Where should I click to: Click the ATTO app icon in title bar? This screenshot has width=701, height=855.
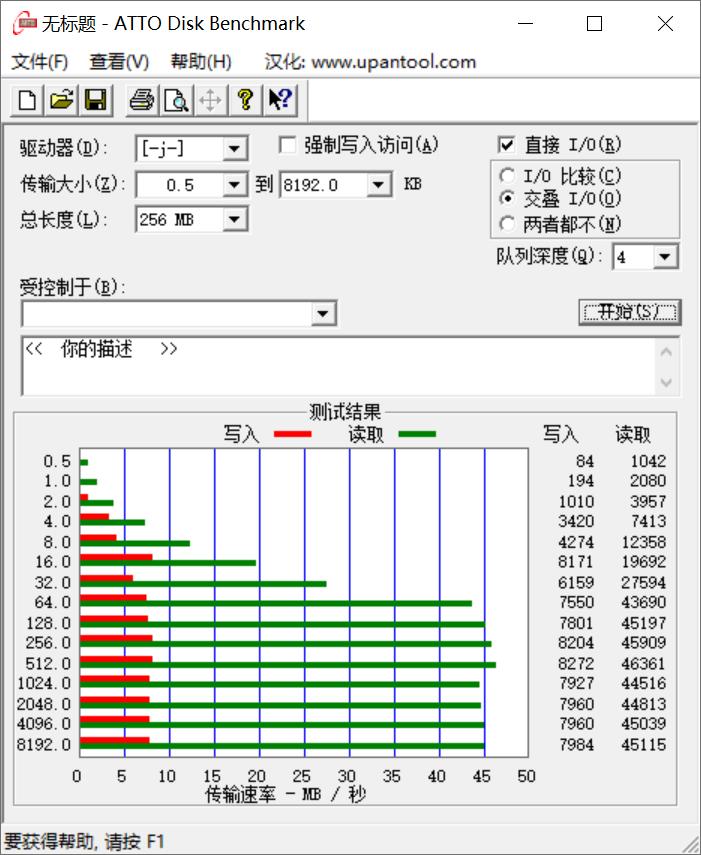[x=25, y=24]
